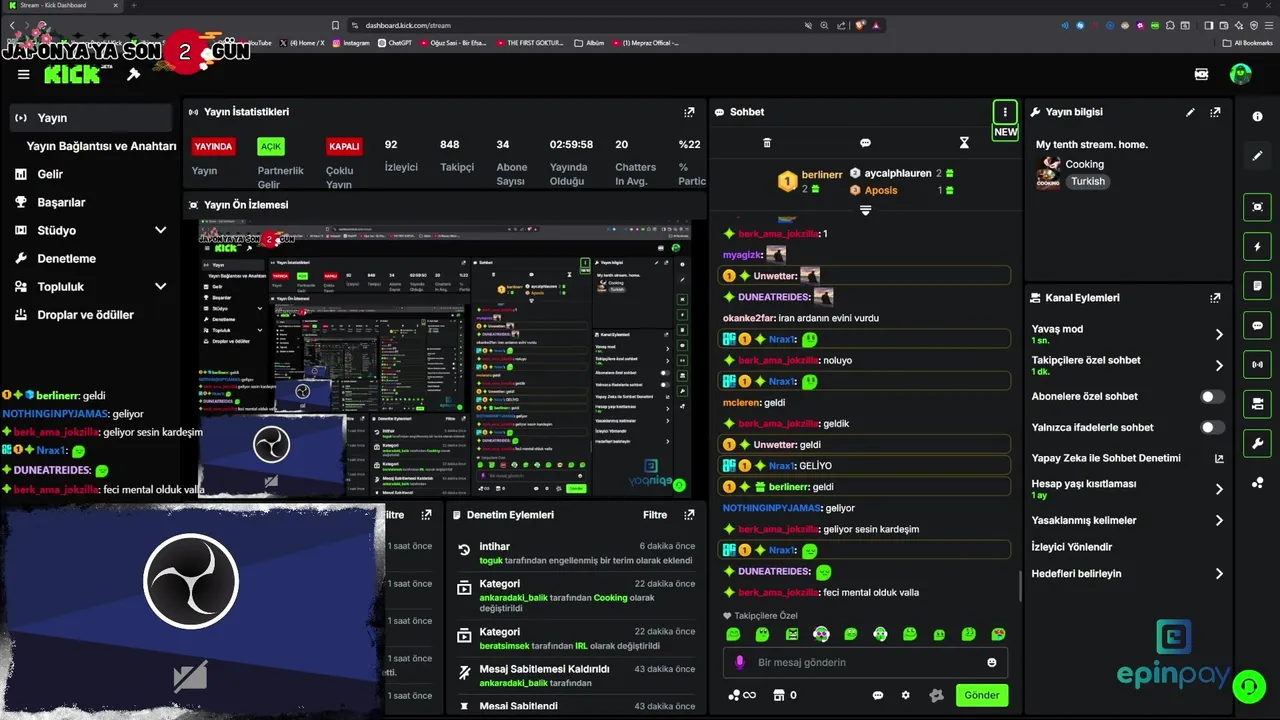
Task: Open the emoji picker in message box
Action: pyautogui.click(x=992, y=662)
